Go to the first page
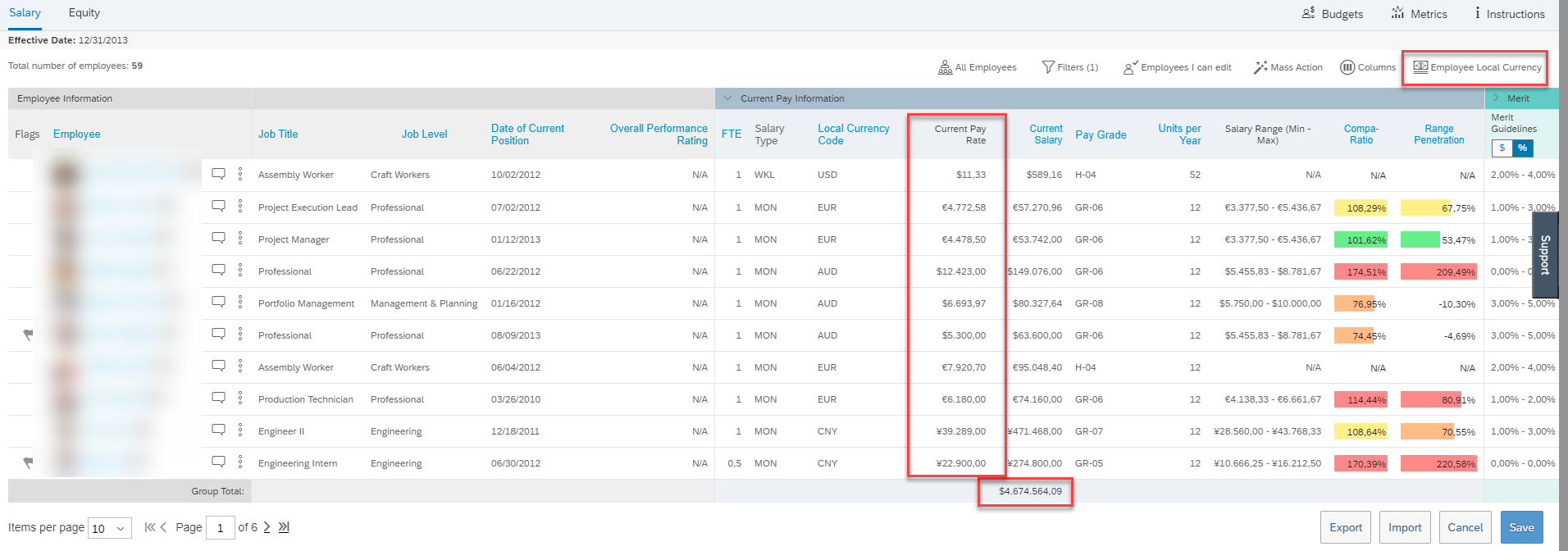Screen dimensions: 1568x551 149,527
